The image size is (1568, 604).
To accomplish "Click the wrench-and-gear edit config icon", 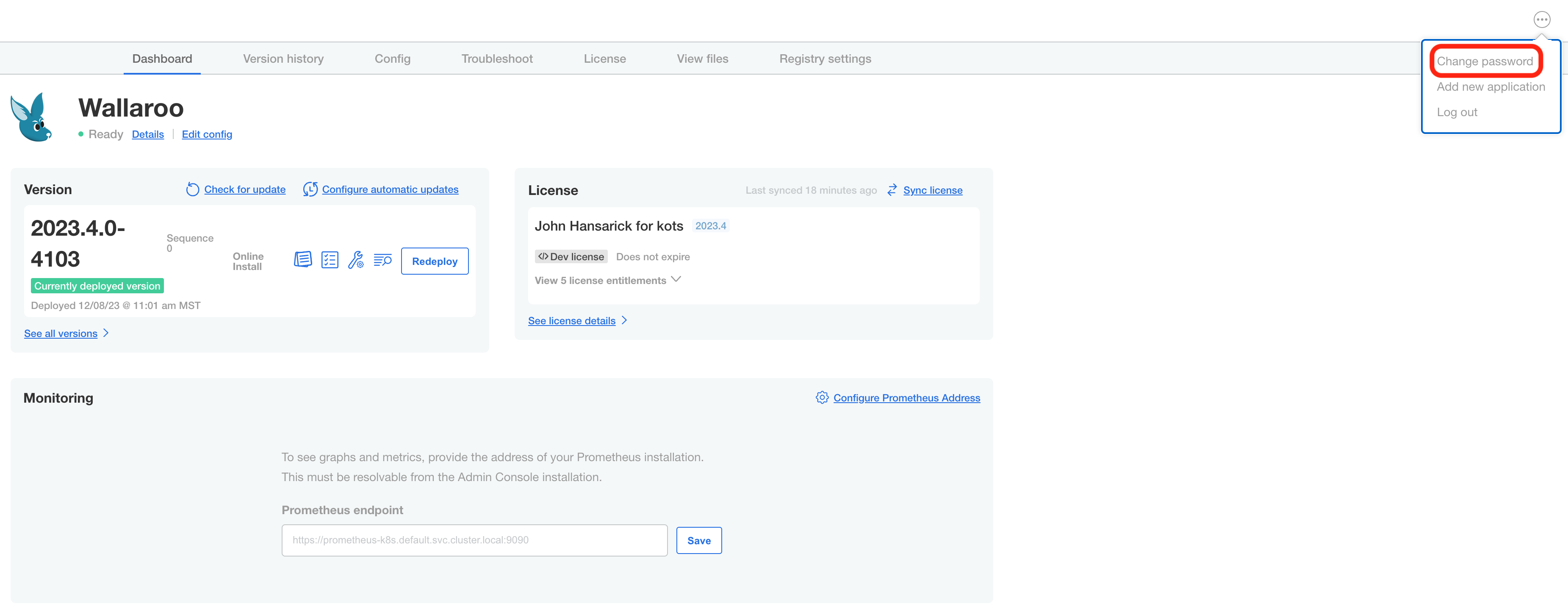I will coord(355,260).
